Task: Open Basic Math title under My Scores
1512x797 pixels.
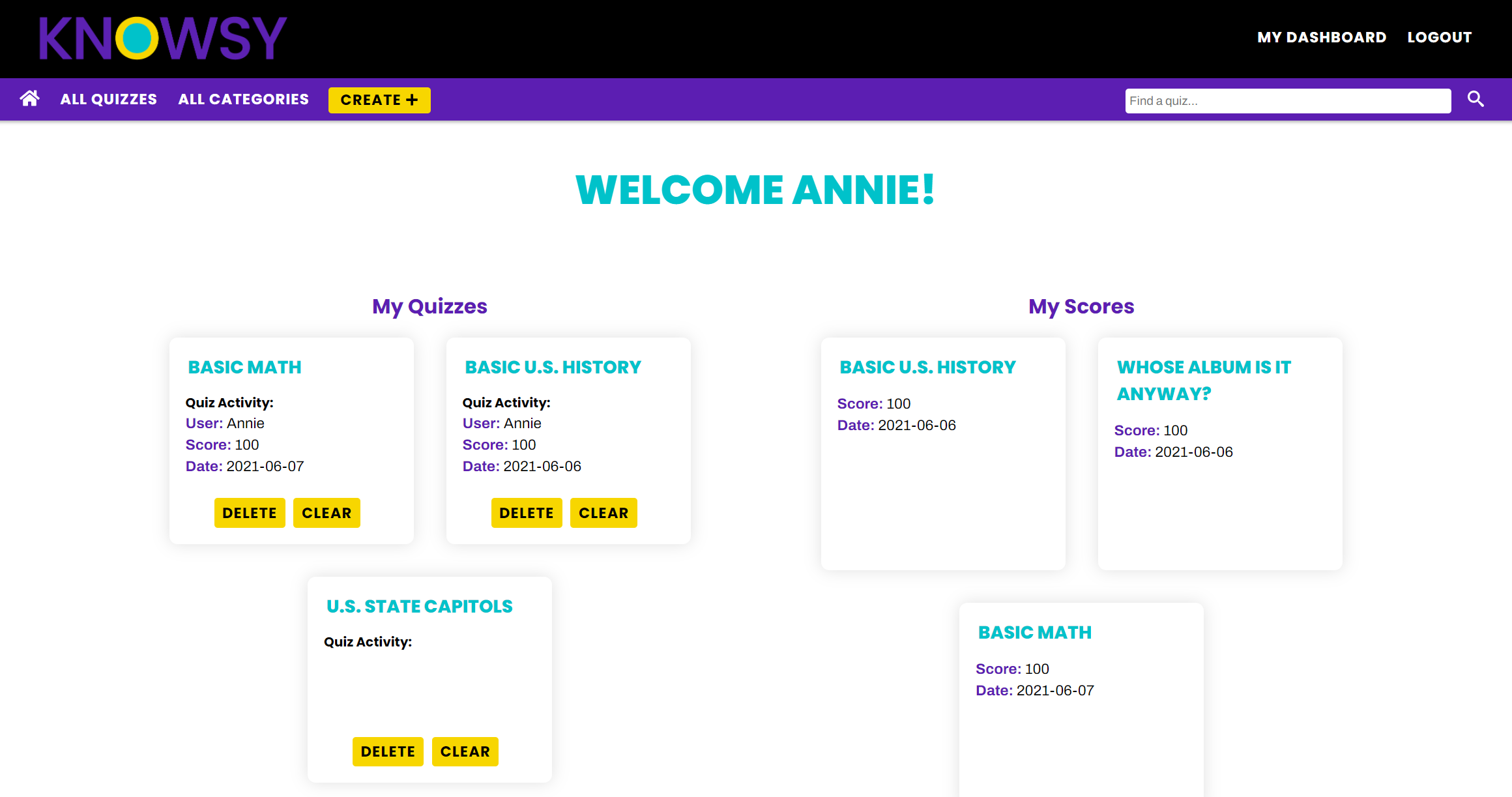Action: (x=1034, y=633)
